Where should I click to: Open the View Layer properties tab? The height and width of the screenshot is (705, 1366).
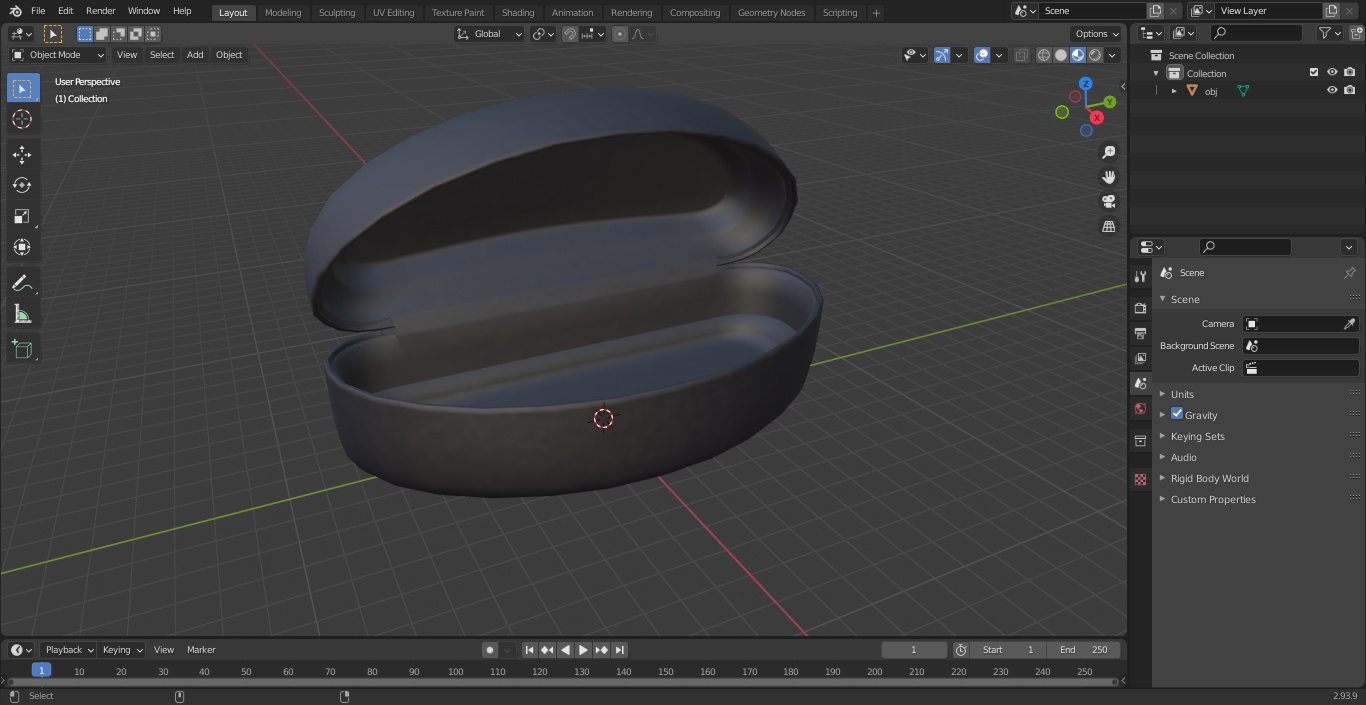pyautogui.click(x=1140, y=359)
